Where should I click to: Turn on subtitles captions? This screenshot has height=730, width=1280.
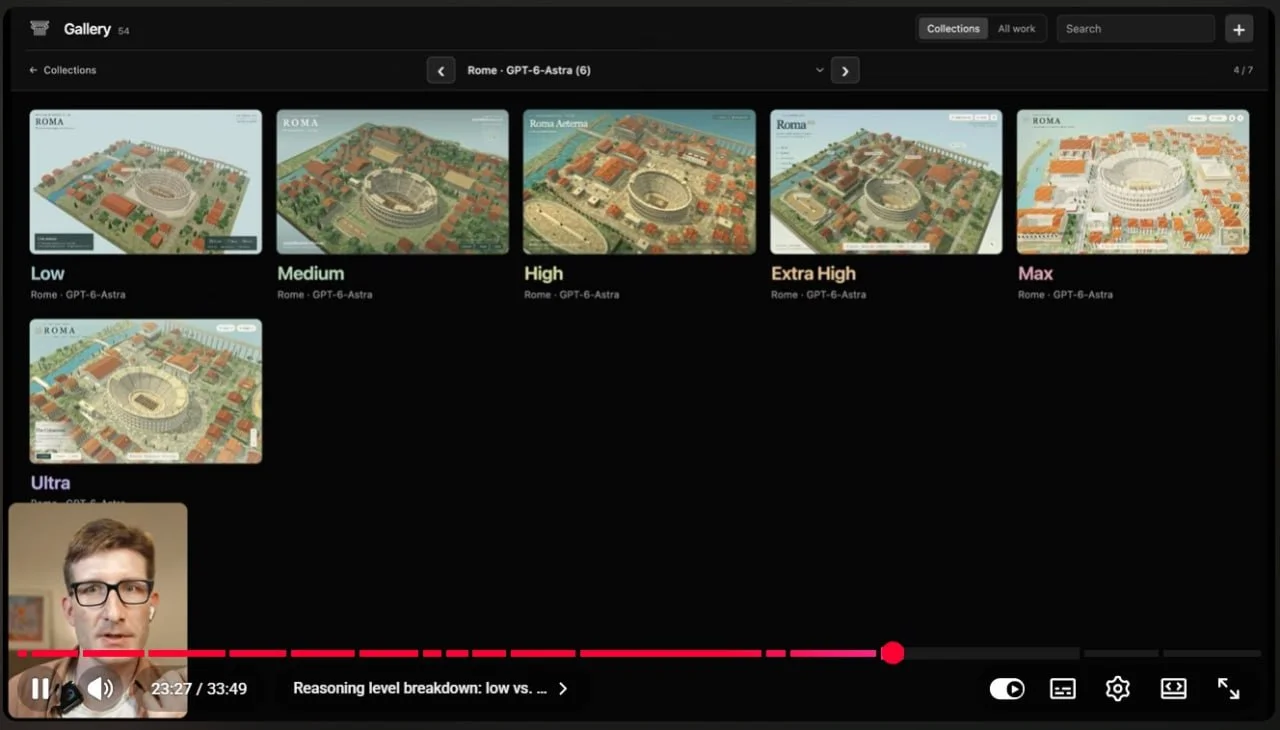[x=1063, y=688]
